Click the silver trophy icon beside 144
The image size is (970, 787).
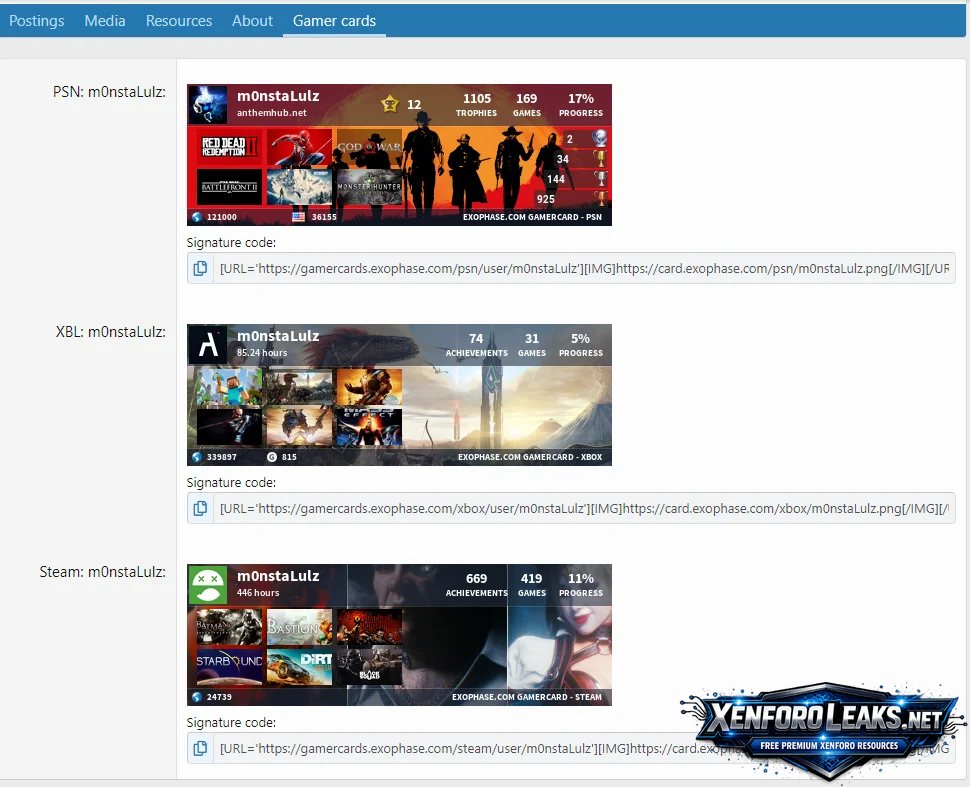pos(599,178)
